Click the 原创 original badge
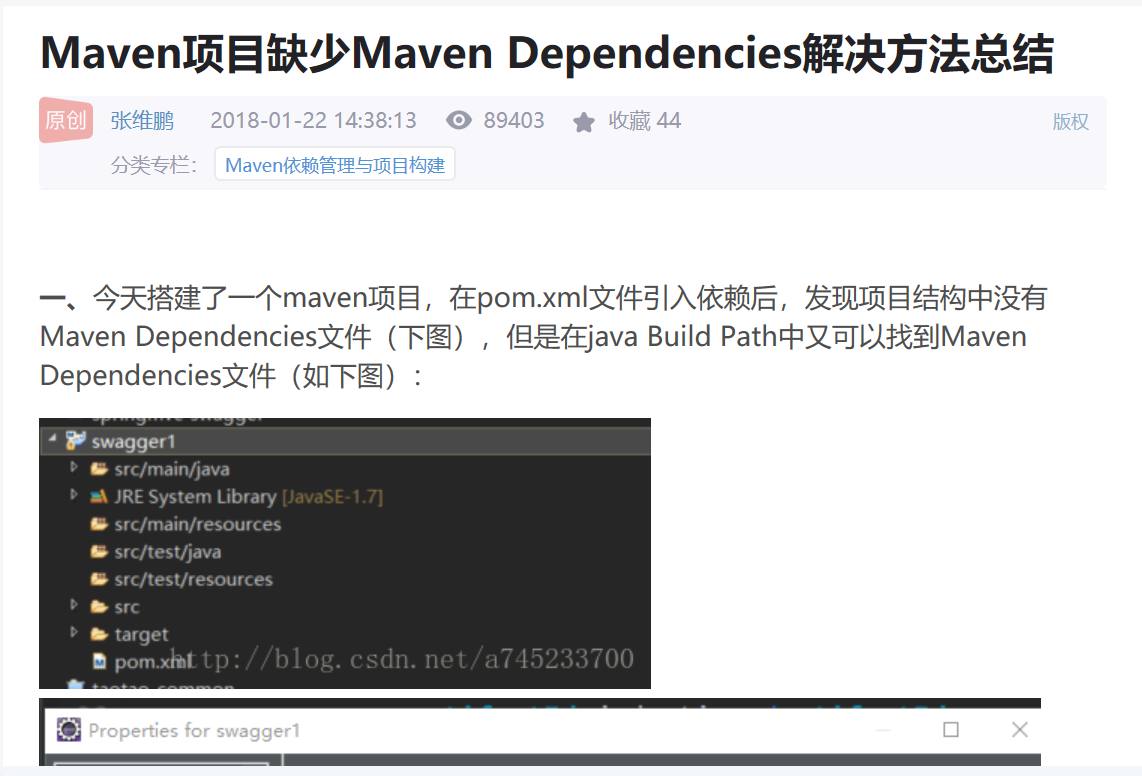The height and width of the screenshot is (776, 1142). 66,119
